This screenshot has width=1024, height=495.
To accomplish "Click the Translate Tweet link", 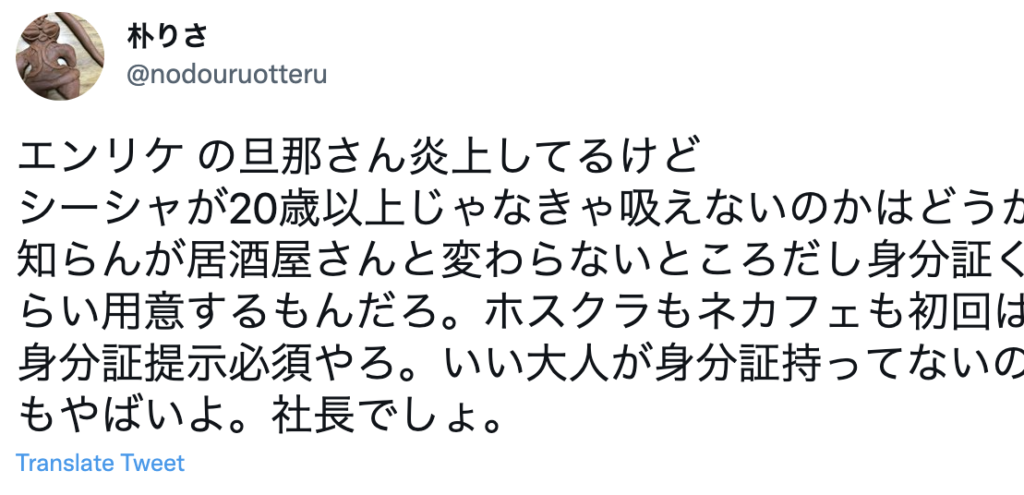I will tap(100, 463).
